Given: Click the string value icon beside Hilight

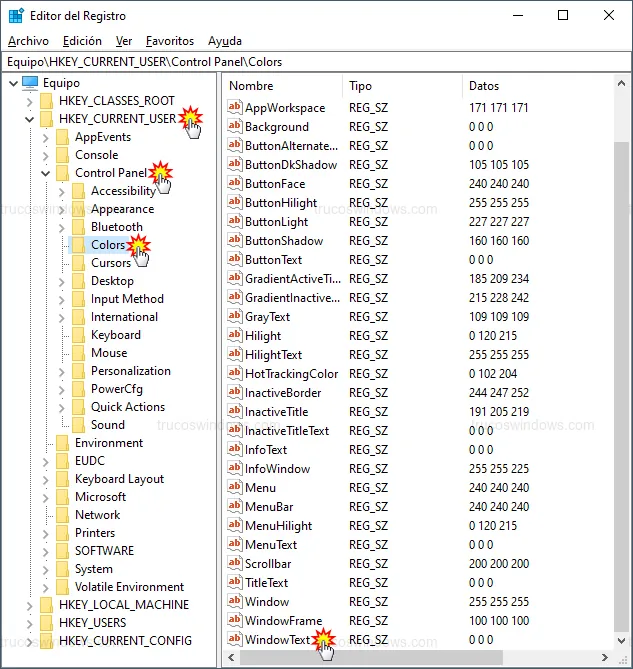Looking at the screenshot, I should pos(235,336).
